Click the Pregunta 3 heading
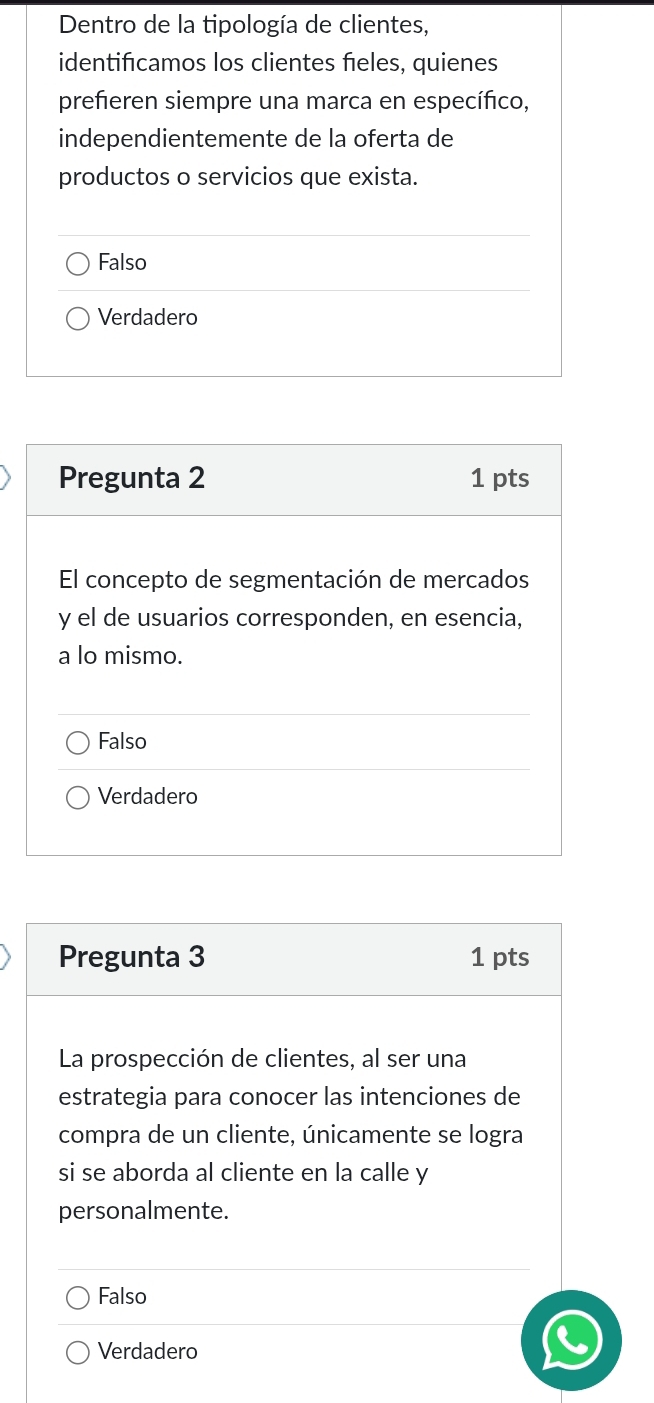The width and height of the screenshot is (654, 1403). (132, 958)
